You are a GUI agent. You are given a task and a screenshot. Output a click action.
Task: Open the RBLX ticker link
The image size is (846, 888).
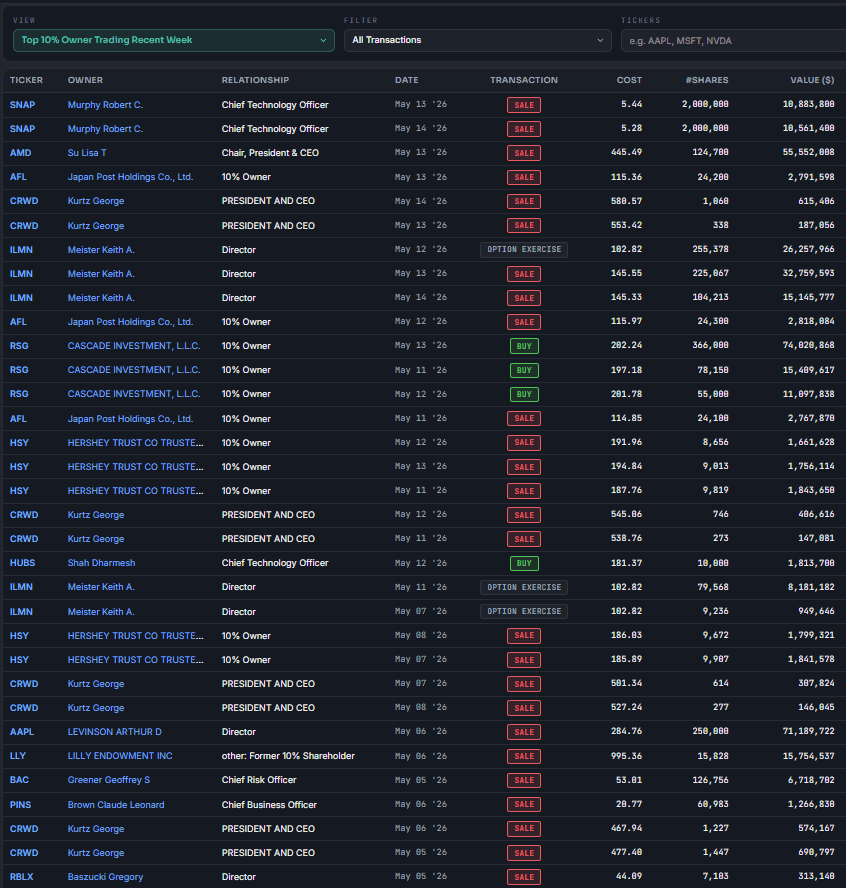21,877
